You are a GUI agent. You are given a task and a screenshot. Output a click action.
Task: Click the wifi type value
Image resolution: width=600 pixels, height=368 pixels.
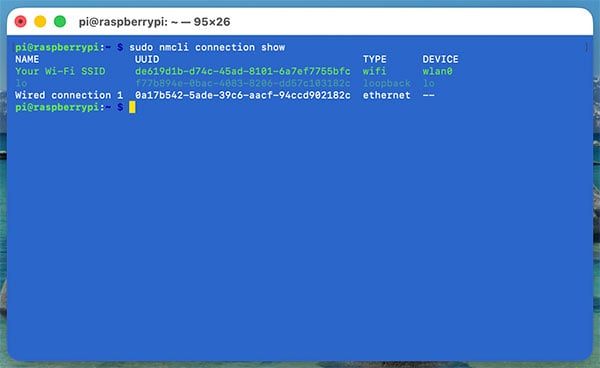375,71
